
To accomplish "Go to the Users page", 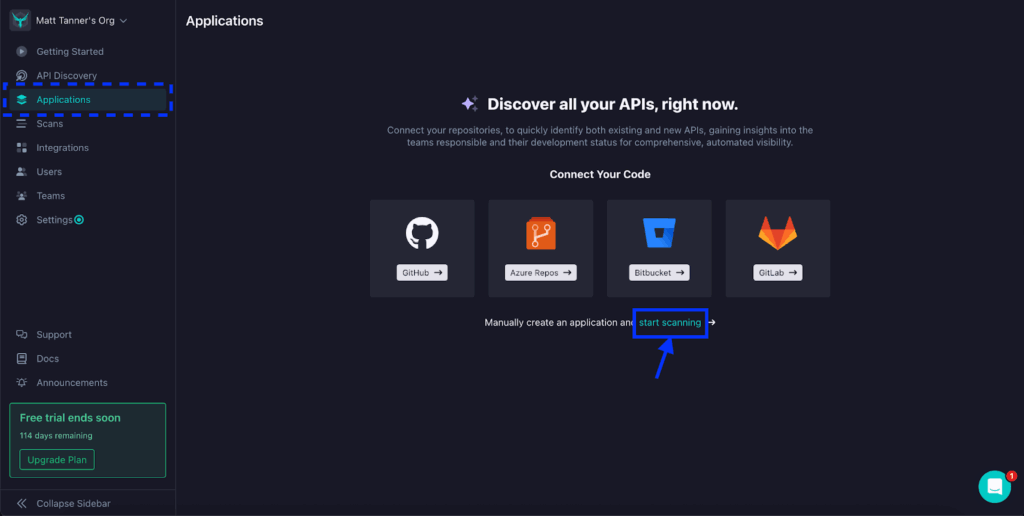I will (x=49, y=172).
